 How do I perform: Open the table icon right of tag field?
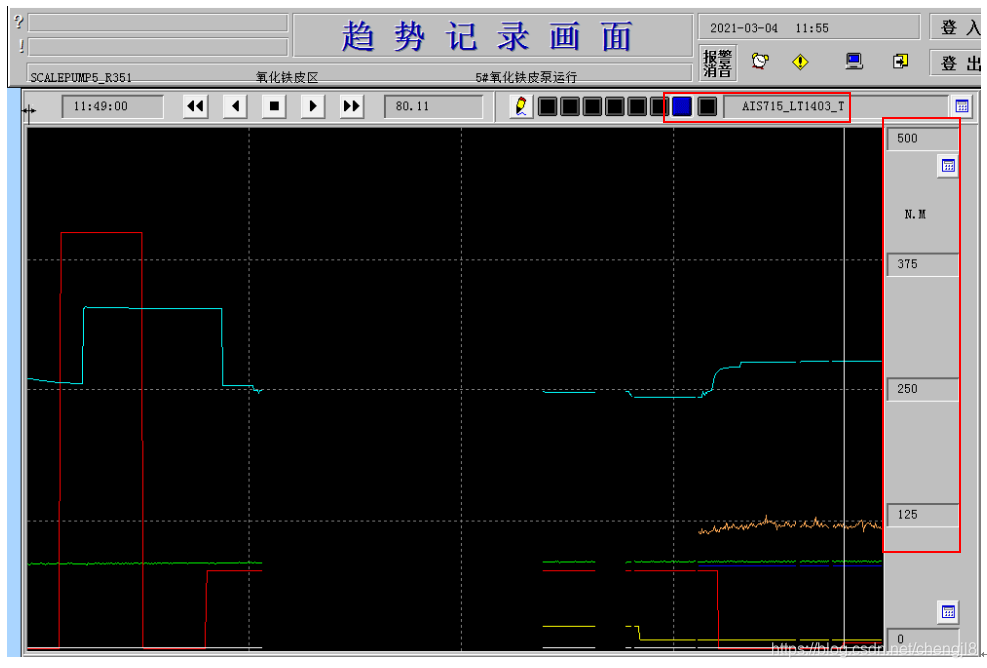point(962,106)
